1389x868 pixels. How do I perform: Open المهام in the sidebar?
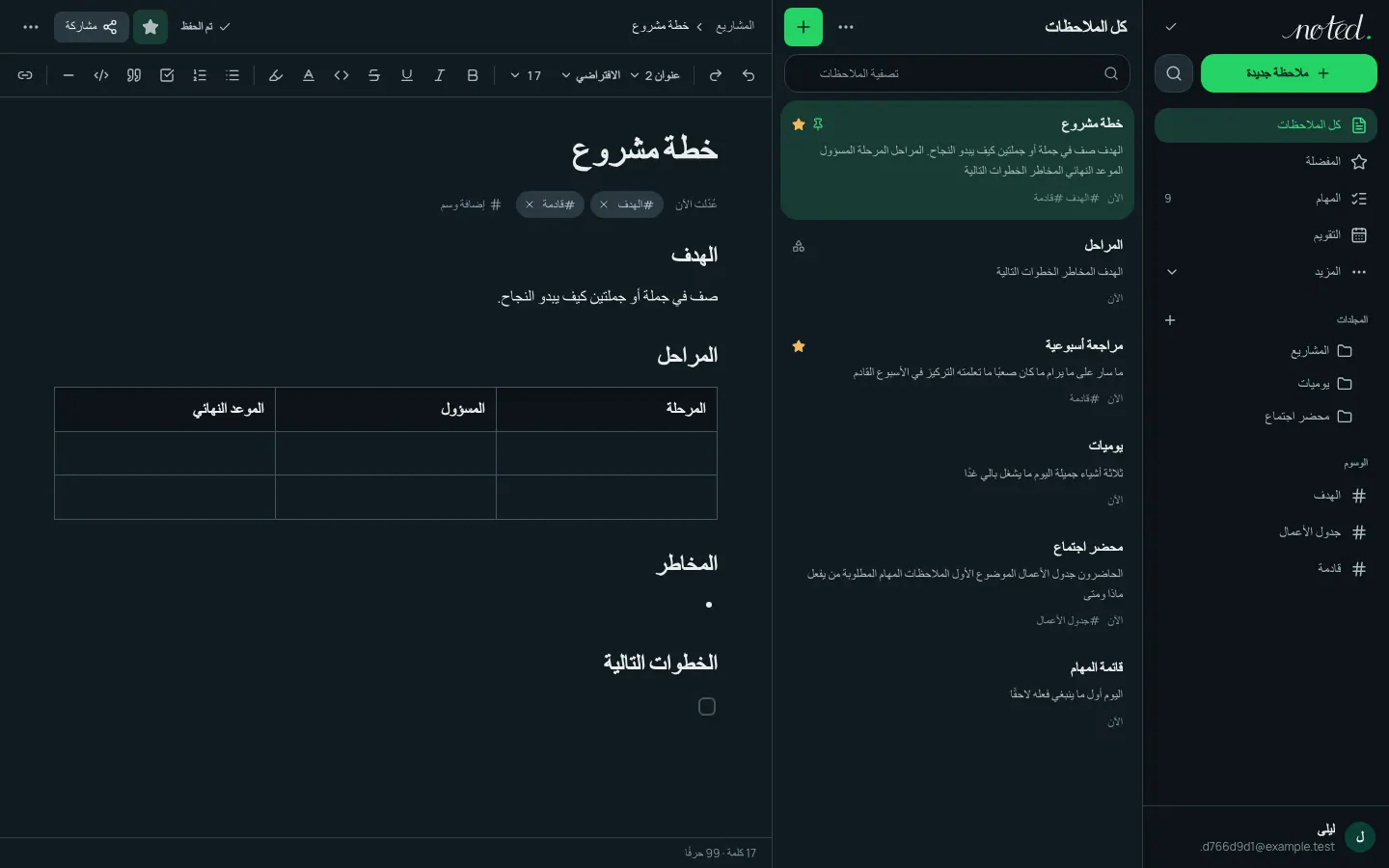point(1266,199)
